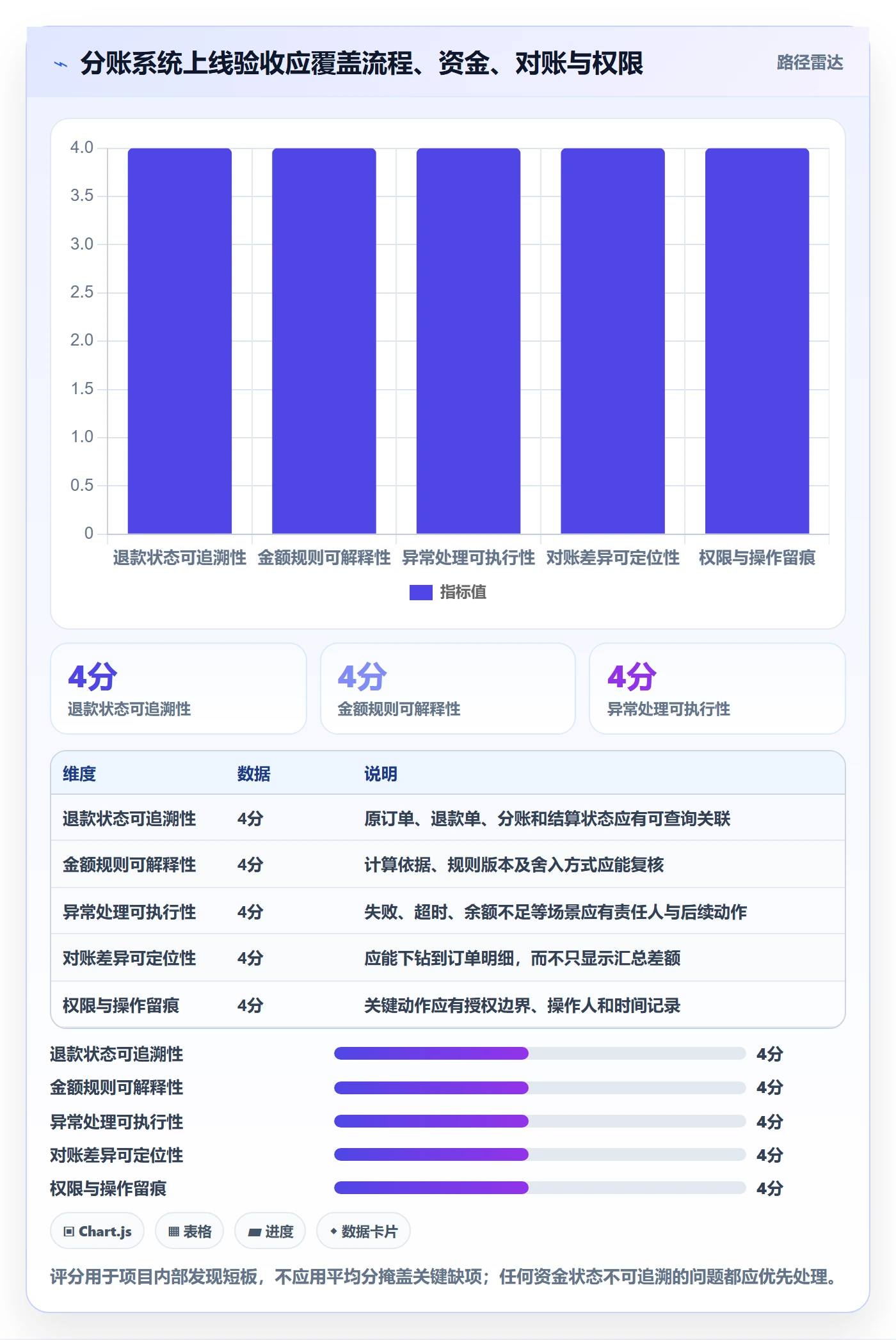This screenshot has width=896, height=1340.
Task: Click the title 分账系统上线验收应覆盖流程
Action: (362, 63)
